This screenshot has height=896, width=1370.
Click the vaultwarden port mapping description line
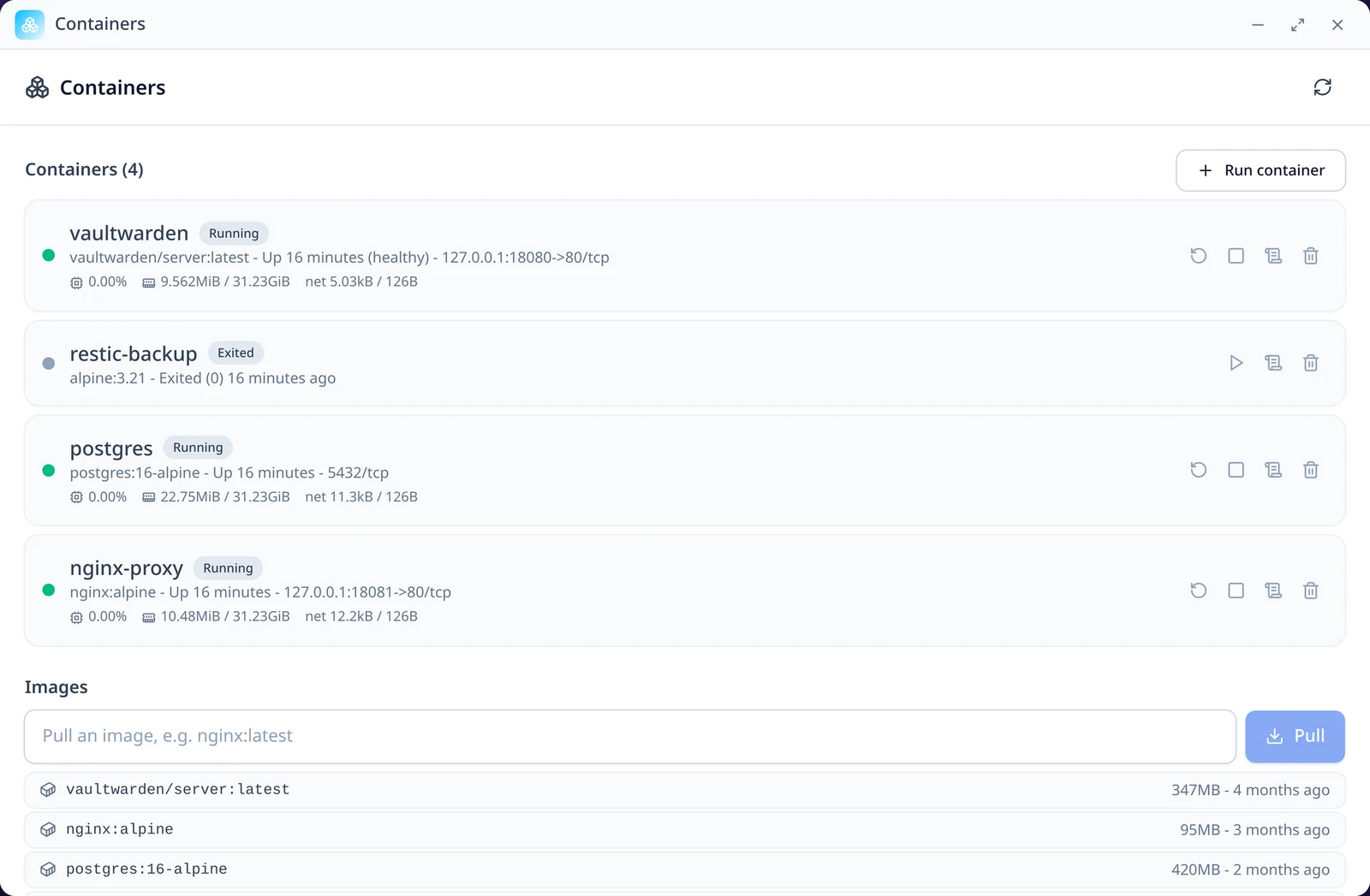coord(339,258)
